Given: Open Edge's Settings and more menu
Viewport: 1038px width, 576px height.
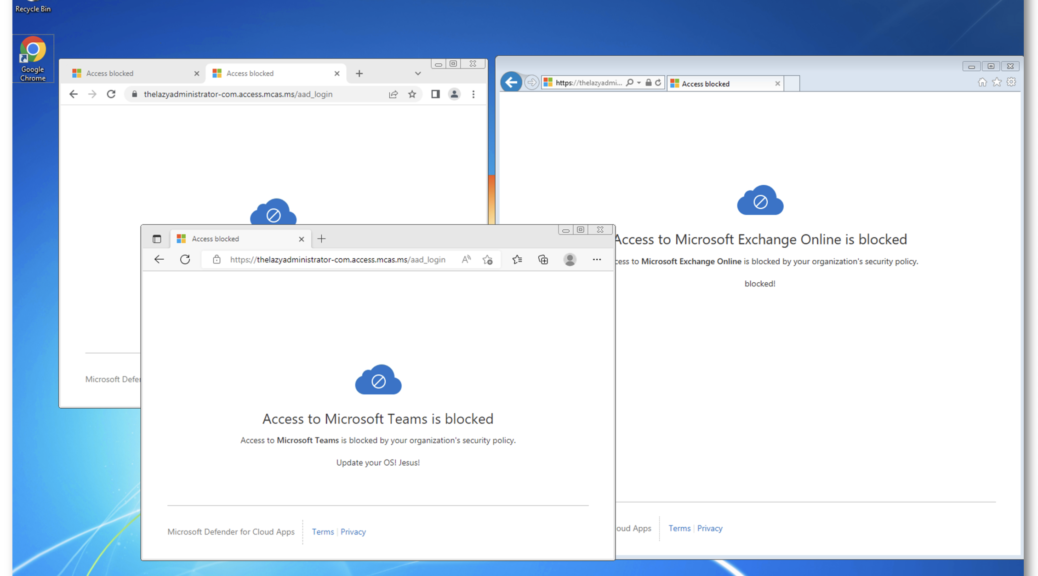Looking at the screenshot, I should coord(596,260).
